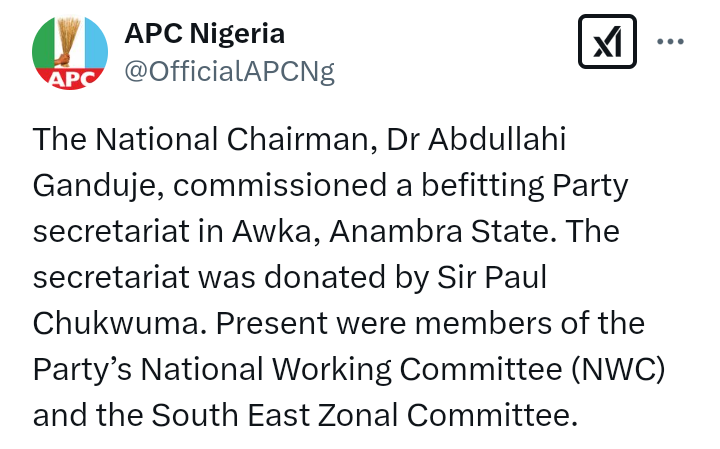Screen dimensions: 720x449
Task: Click the phrase "The National Chairman"
Action: 201,139
